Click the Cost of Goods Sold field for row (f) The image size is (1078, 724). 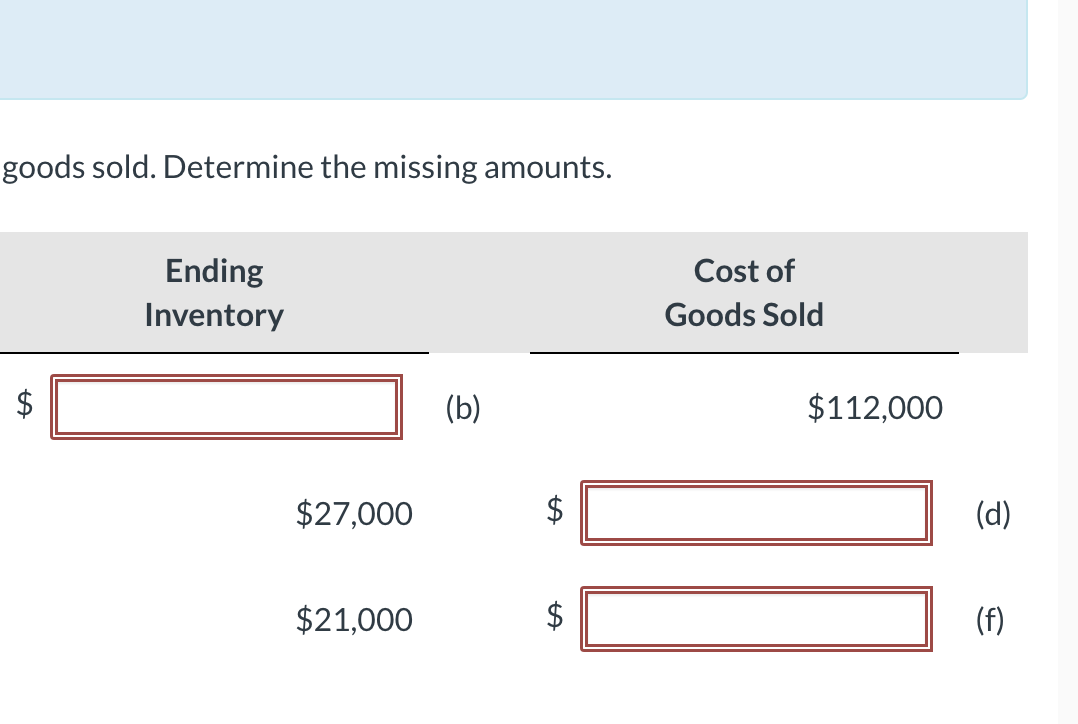point(755,619)
